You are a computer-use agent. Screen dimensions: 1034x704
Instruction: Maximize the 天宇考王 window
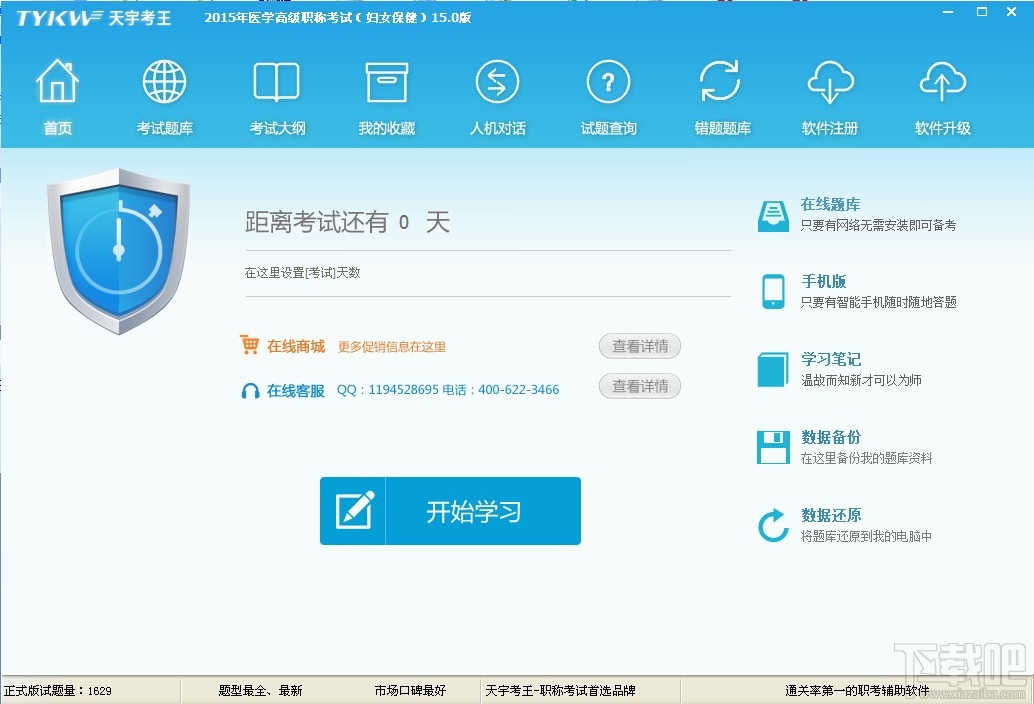982,12
